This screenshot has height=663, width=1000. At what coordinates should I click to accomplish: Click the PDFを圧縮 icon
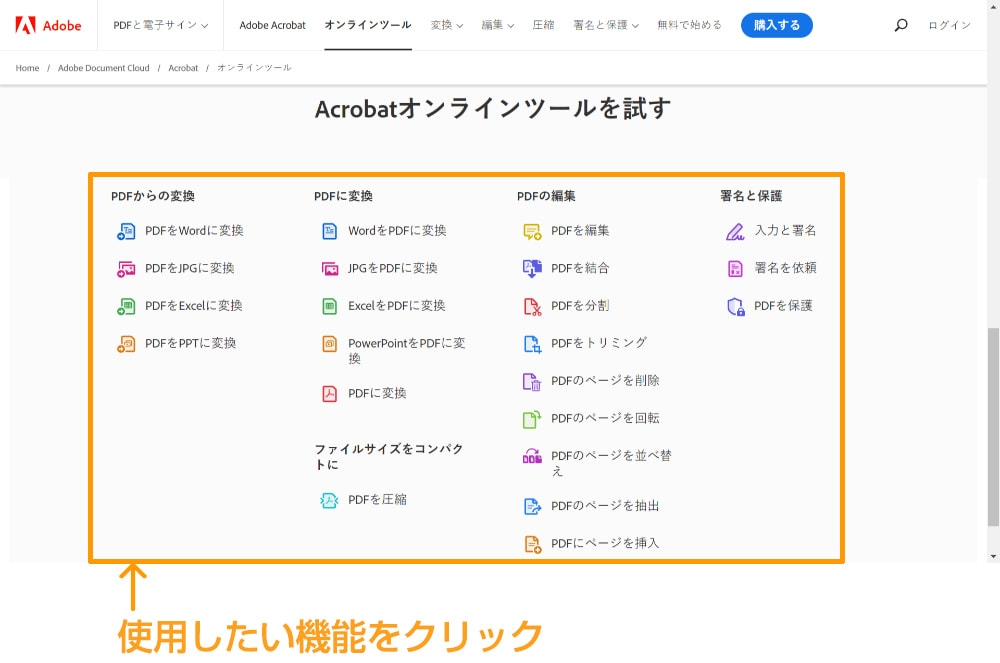pos(329,500)
